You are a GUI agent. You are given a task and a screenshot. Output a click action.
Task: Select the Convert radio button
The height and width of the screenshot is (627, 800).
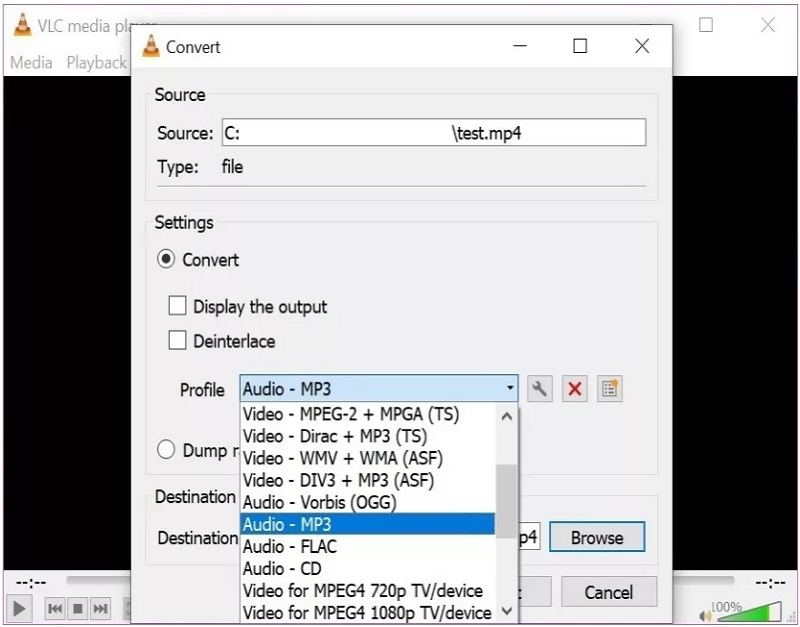click(166, 259)
